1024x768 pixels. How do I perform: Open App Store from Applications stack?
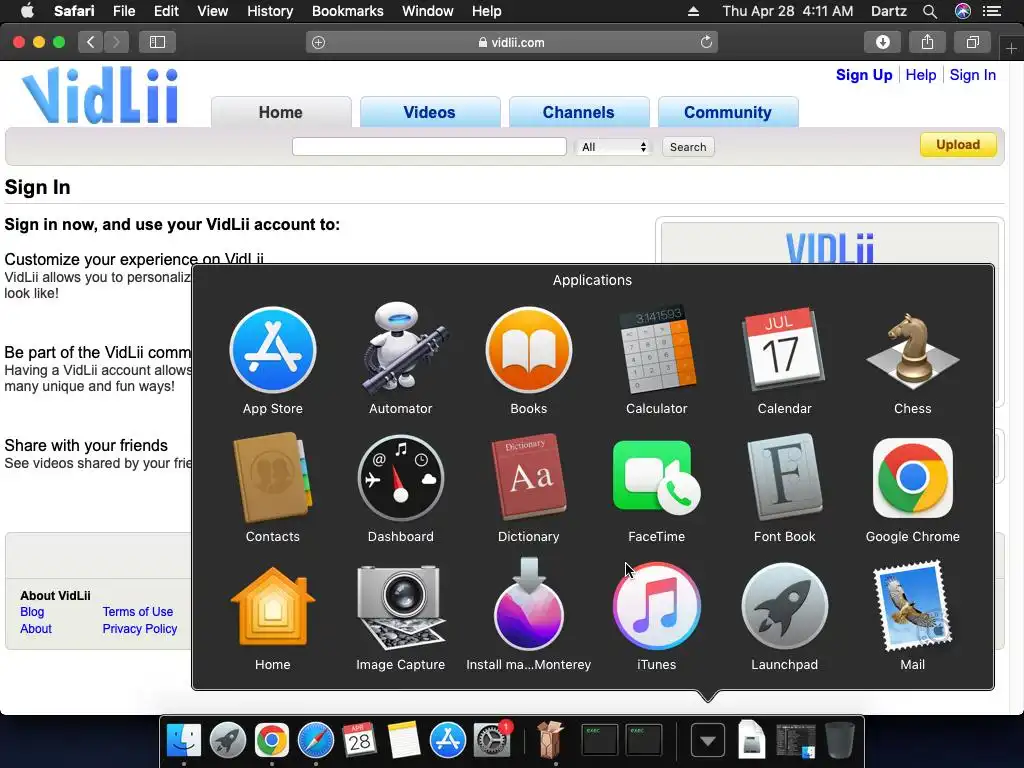[x=272, y=350]
